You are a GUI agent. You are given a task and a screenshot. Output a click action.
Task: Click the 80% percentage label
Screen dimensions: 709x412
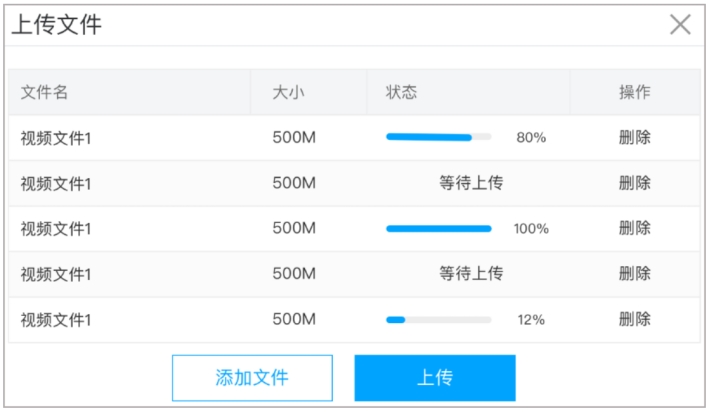click(531, 137)
